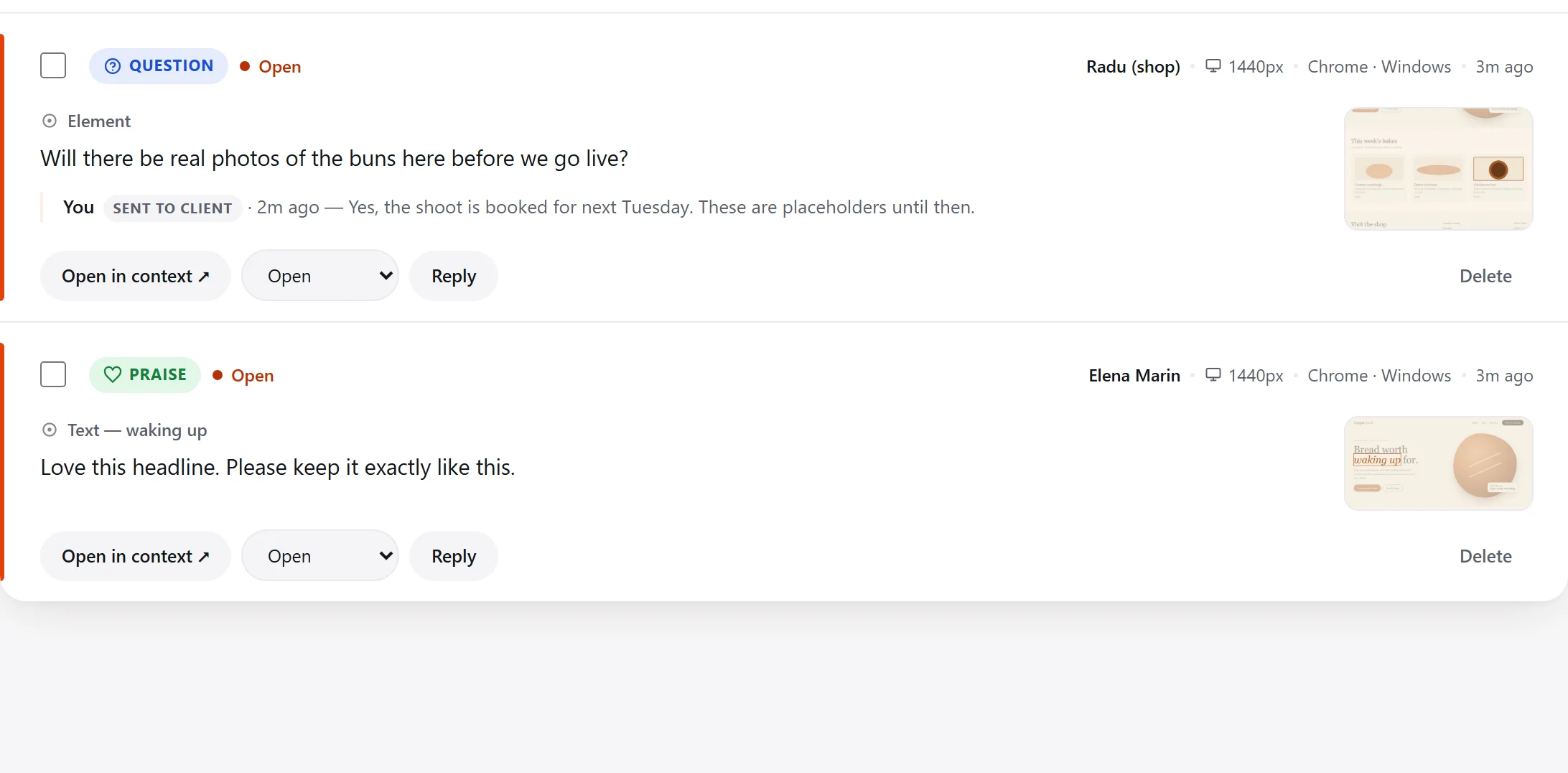Delete Radu's question comment
The width and height of the screenshot is (1568, 773).
click(x=1485, y=276)
